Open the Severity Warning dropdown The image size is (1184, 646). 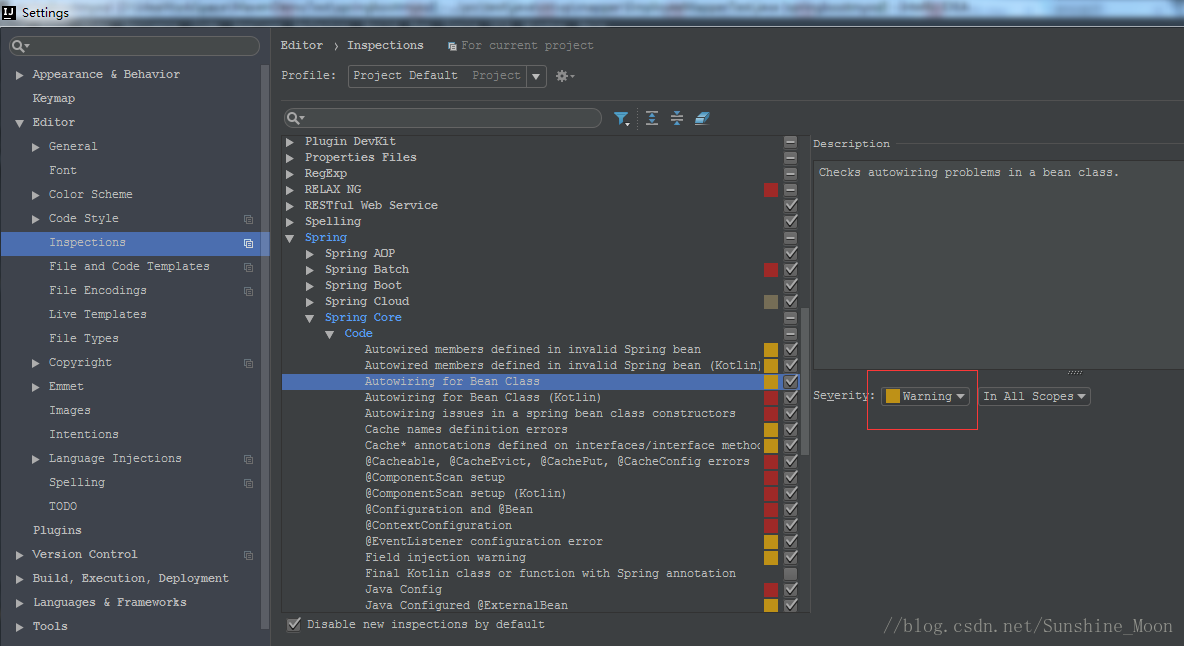(x=926, y=397)
